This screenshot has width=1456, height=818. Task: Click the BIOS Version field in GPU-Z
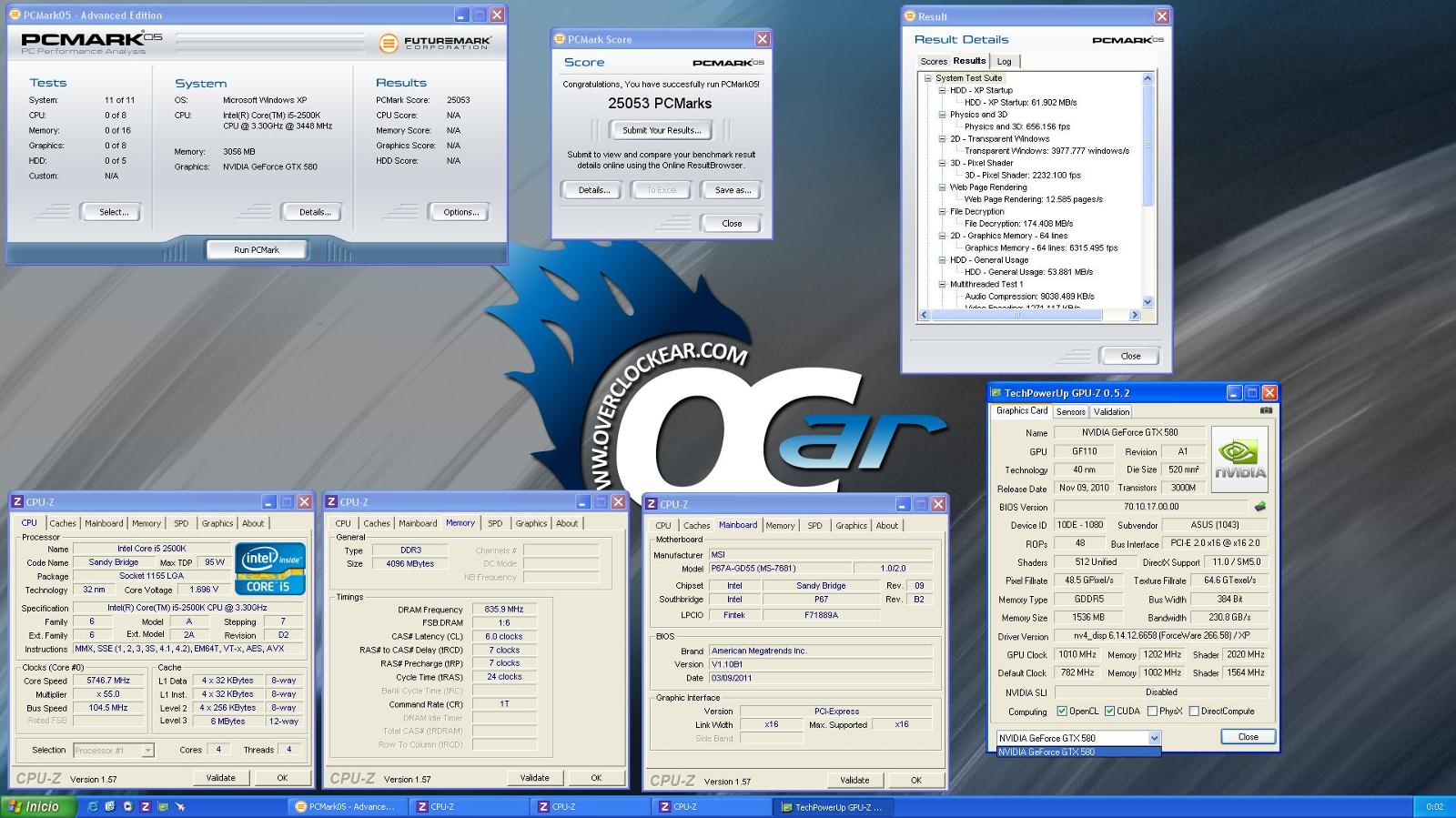tap(1151, 507)
